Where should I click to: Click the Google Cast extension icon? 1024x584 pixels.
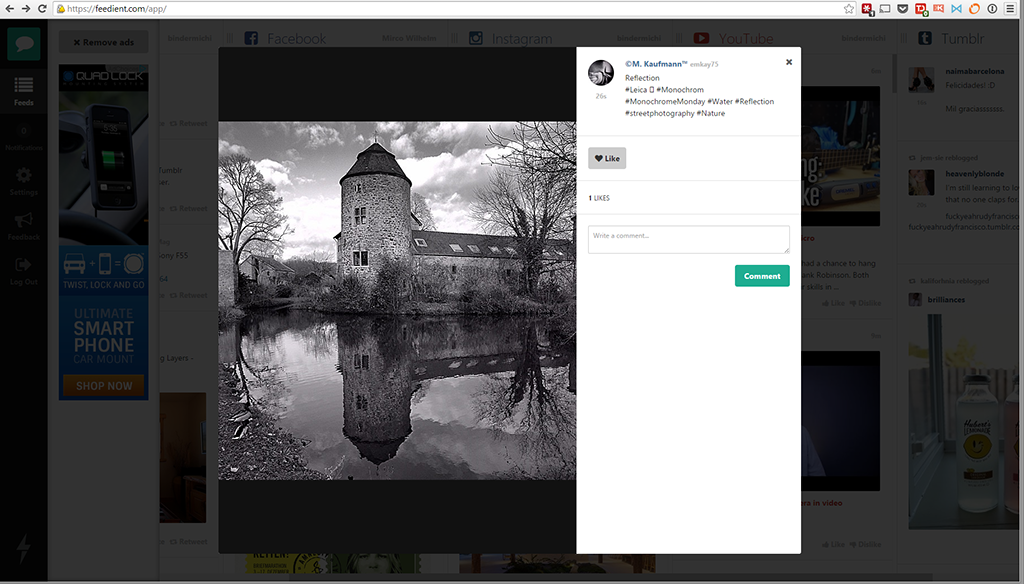coord(885,8)
